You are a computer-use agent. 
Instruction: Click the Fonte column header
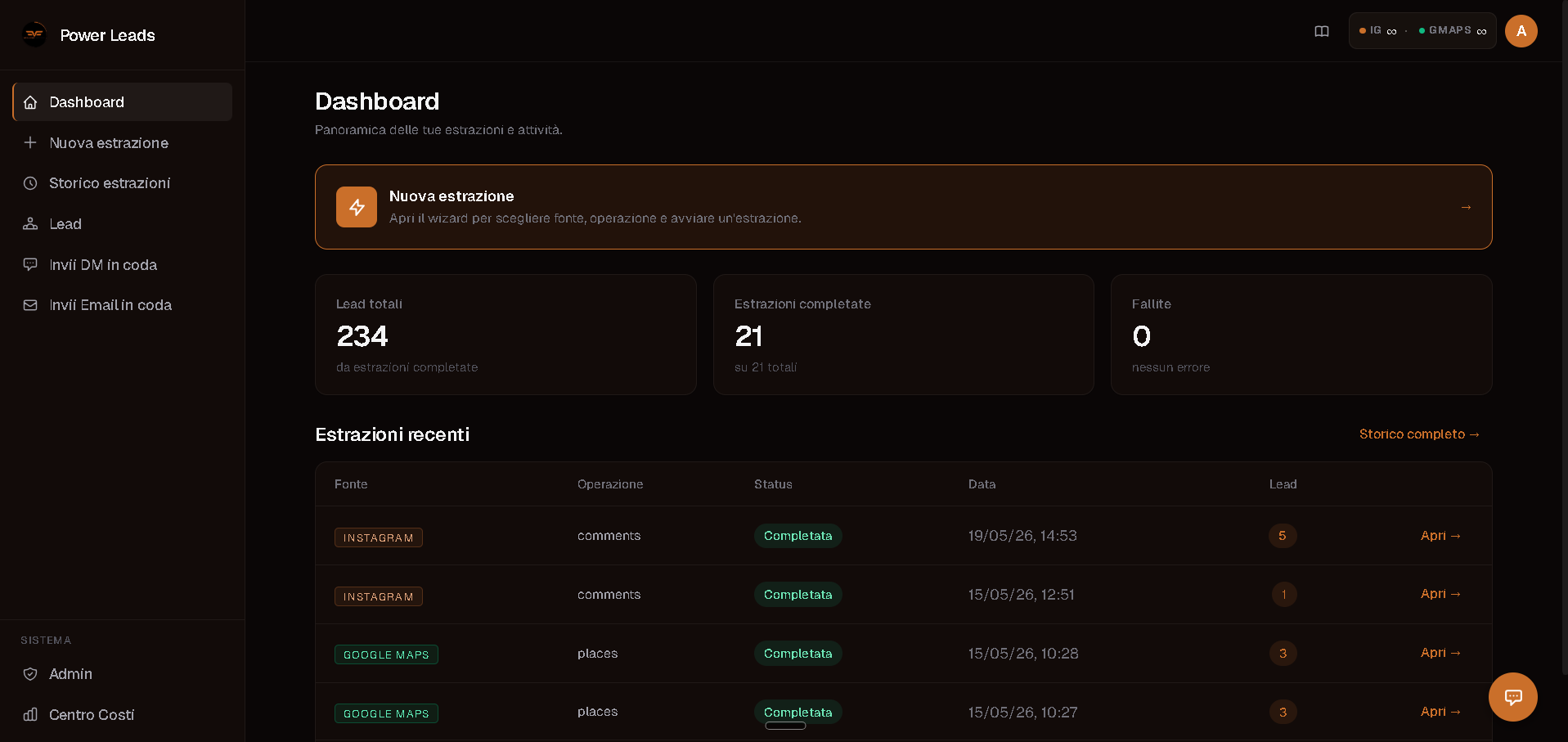pyautogui.click(x=351, y=484)
